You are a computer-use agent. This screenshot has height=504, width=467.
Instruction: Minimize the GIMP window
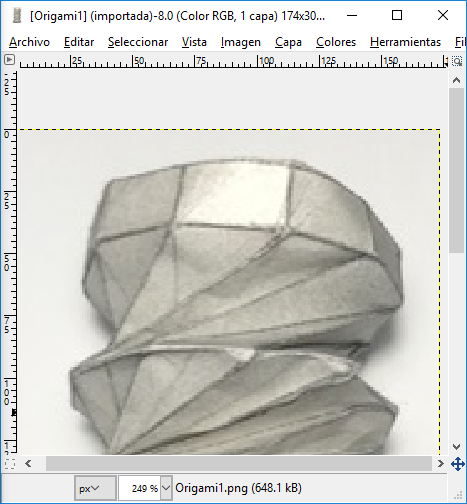[x=352, y=15]
